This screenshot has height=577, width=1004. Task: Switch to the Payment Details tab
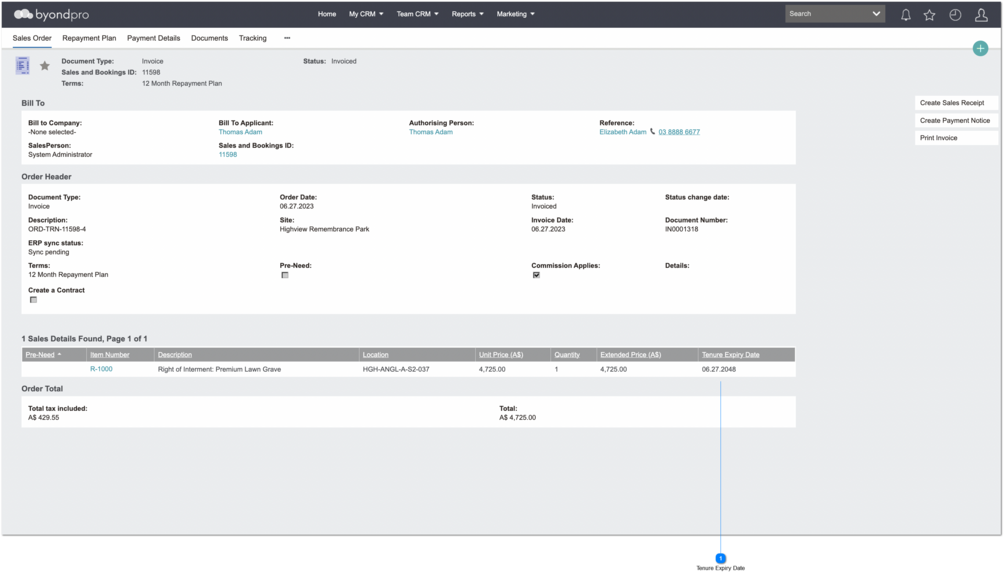(x=154, y=38)
